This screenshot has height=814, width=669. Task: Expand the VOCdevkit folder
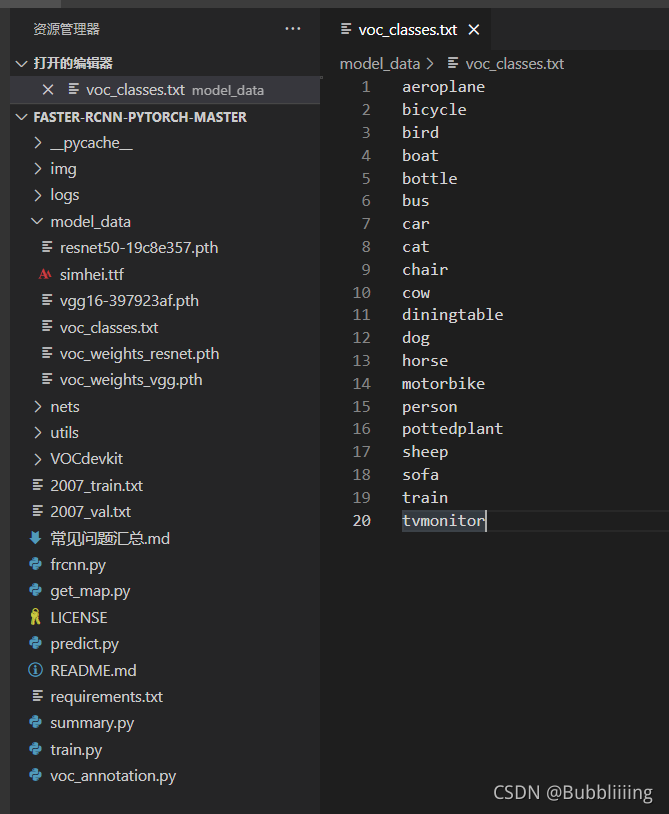[x=37, y=459]
